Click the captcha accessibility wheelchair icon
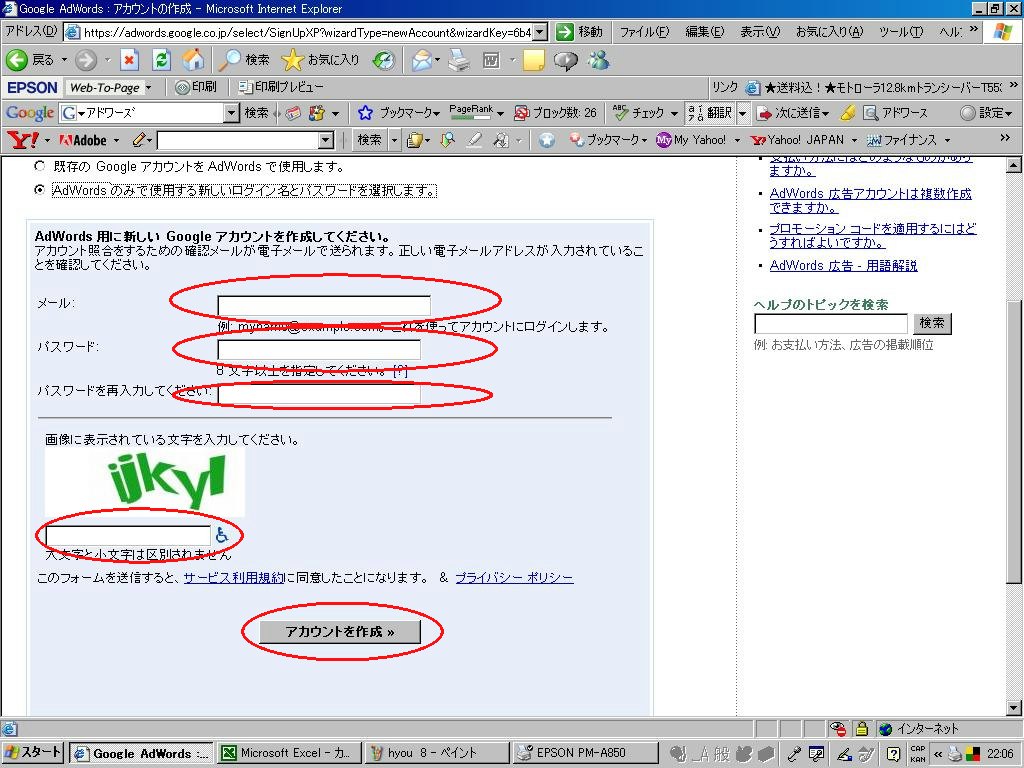This screenshot has height=768, width=1024. 222,535
